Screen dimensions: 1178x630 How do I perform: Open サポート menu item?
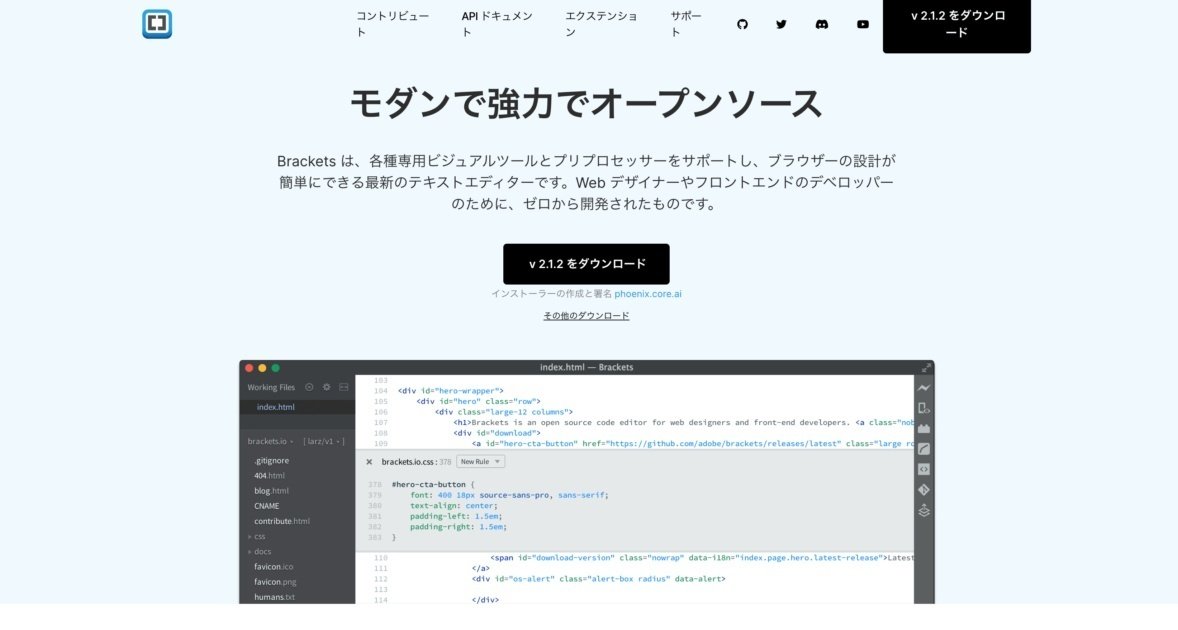click(x=686, y=24)
